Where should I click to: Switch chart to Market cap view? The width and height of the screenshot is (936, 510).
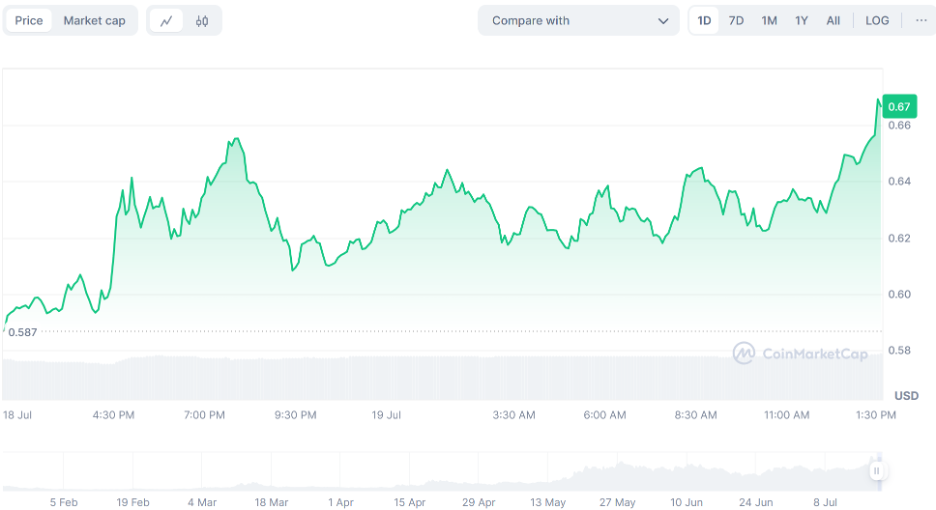tap(94, 21)
